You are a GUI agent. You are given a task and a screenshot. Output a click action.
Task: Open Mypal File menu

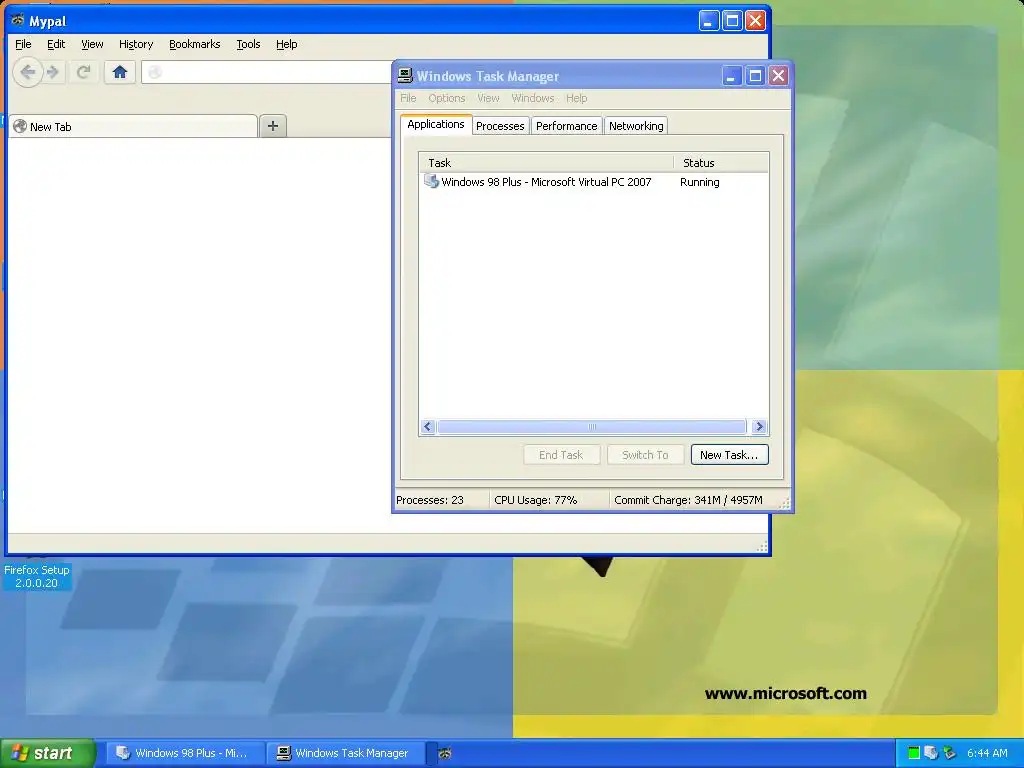click(x=23, y=44)
